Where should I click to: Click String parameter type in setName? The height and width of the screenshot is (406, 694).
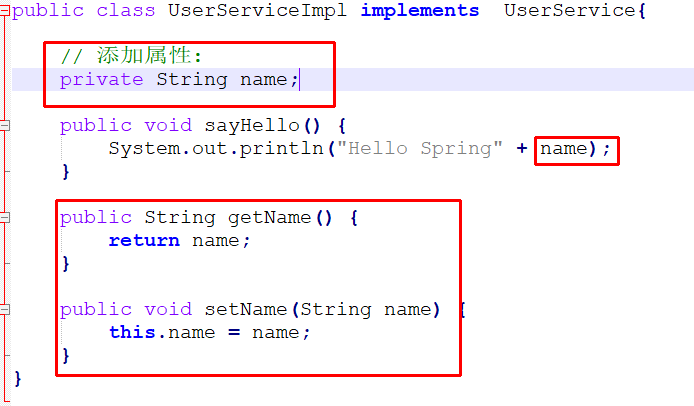click(335, 309)
